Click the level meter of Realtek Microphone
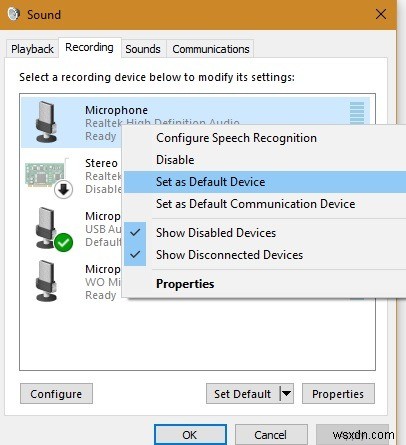Screen dimensions: 406x445 (357, 113)
